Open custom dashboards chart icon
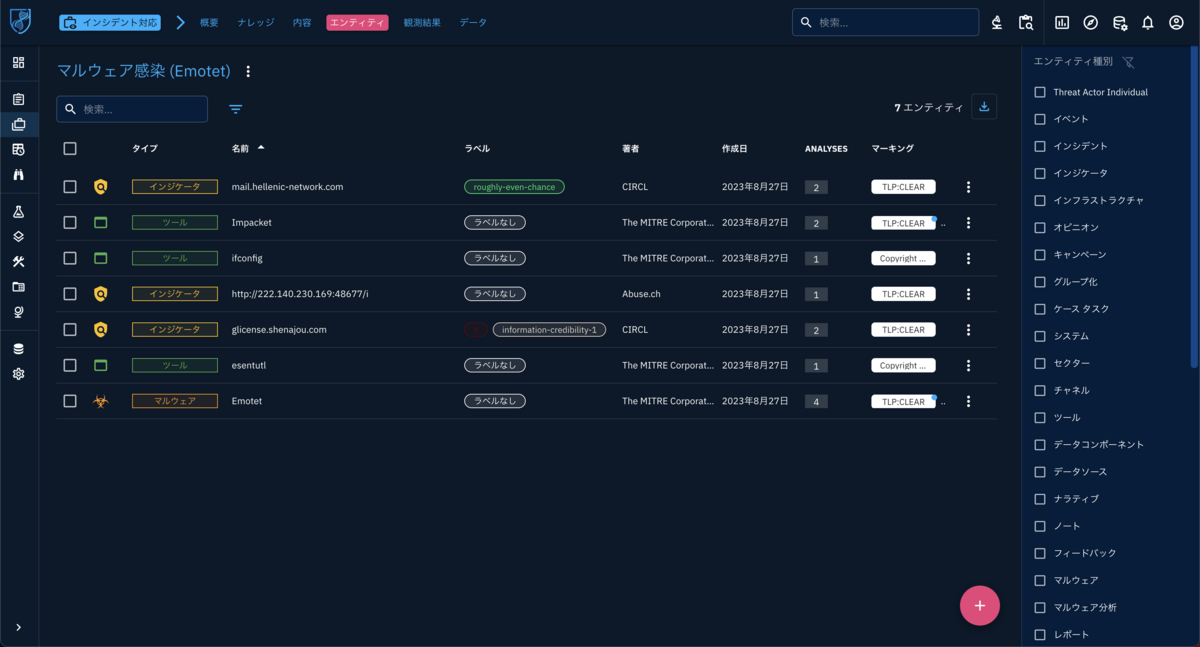The height and width of the screenshot is (647, 1200). click(x=1062, y=22)
